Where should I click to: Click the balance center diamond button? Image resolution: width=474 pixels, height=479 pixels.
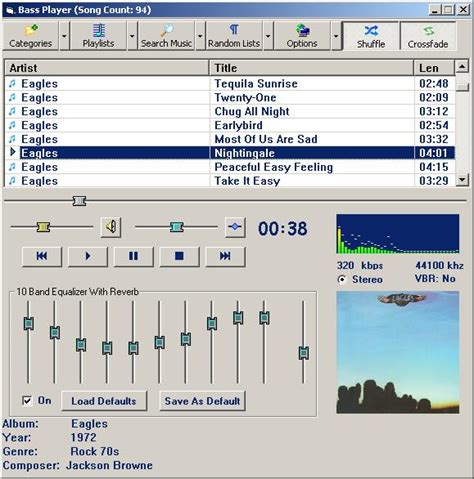(235, 227)
